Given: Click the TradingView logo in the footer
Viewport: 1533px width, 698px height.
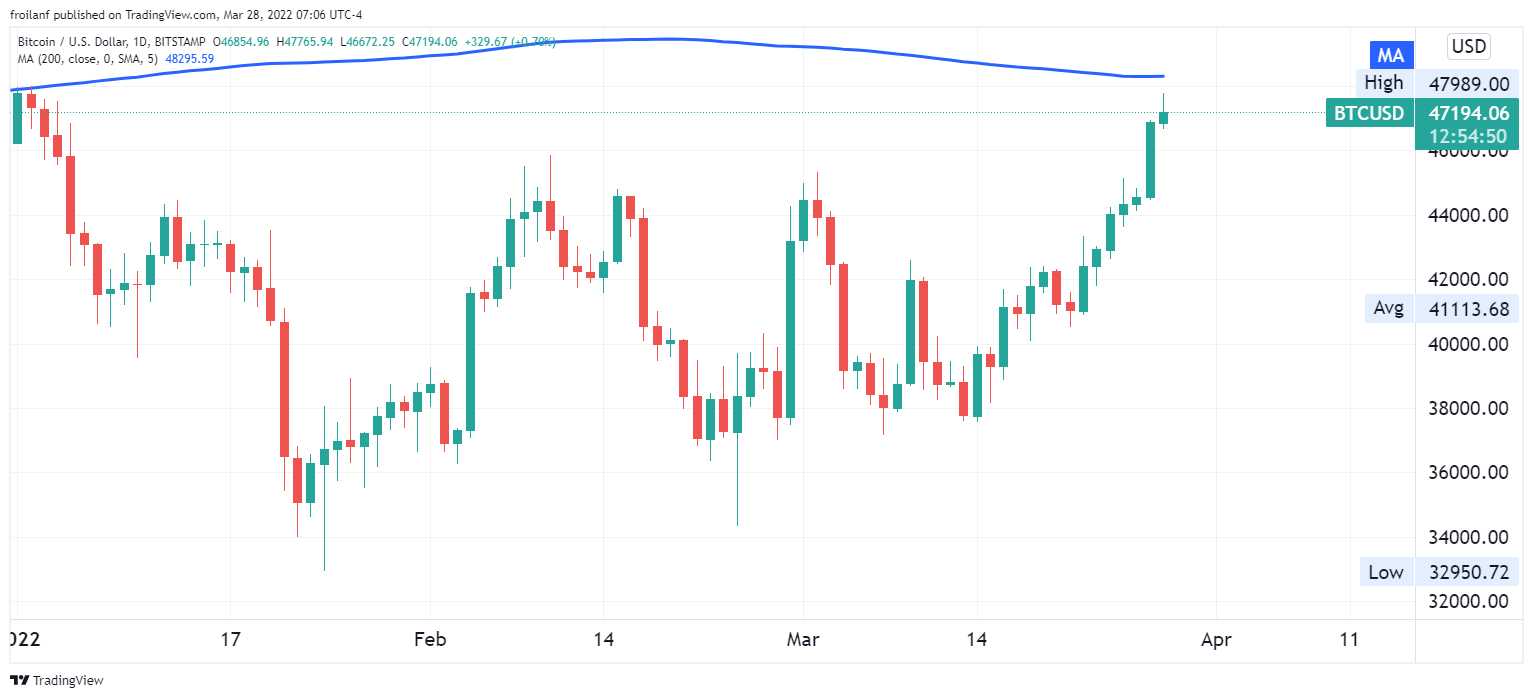Looking at the screenshot, I should [x=57, y=681].
